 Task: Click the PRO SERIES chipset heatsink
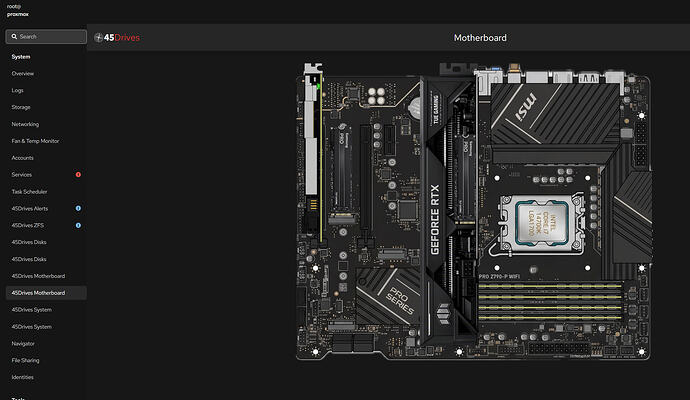tap(388, 296)
